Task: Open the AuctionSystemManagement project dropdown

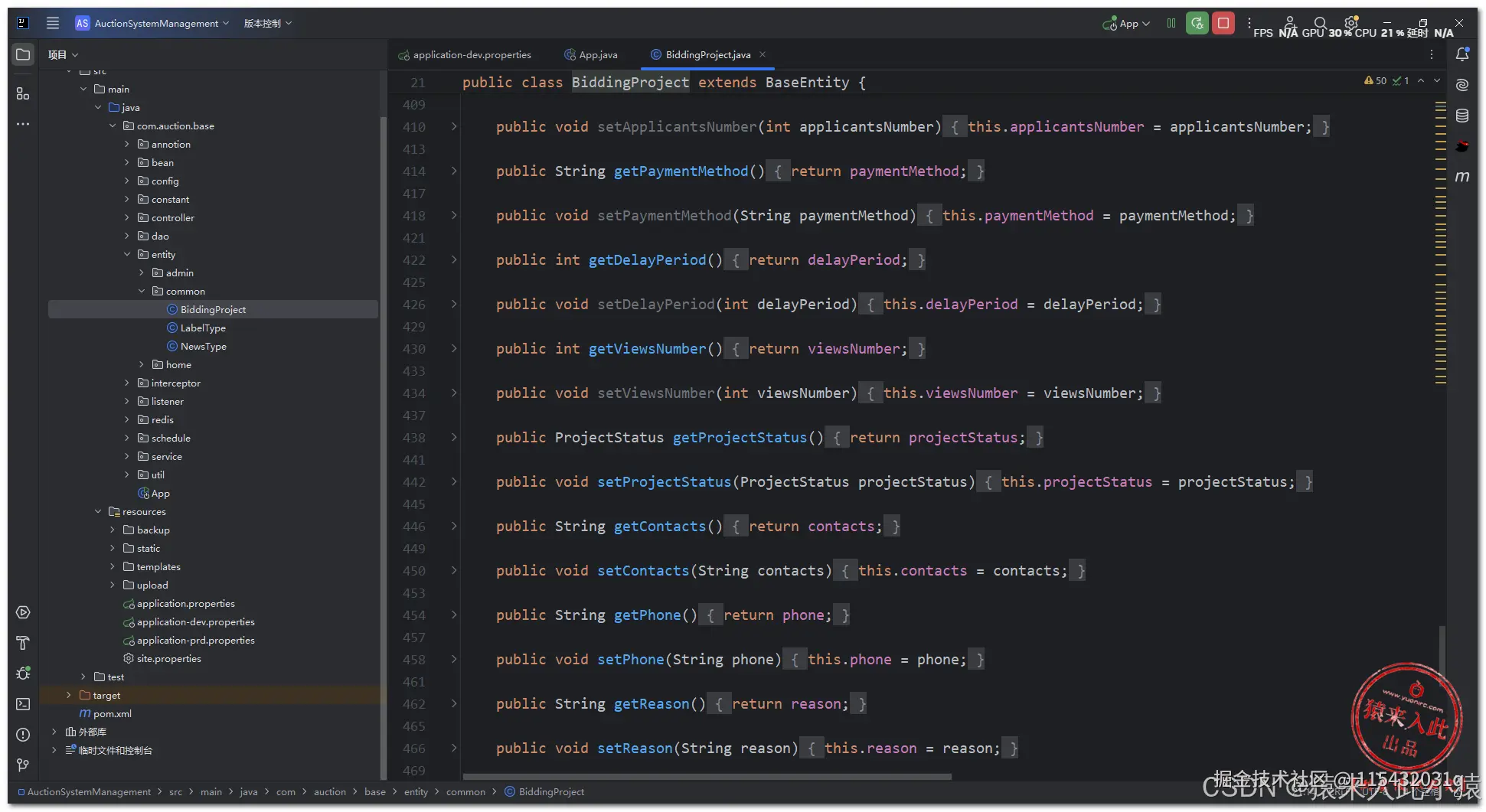Action: (x=152, y=23)
